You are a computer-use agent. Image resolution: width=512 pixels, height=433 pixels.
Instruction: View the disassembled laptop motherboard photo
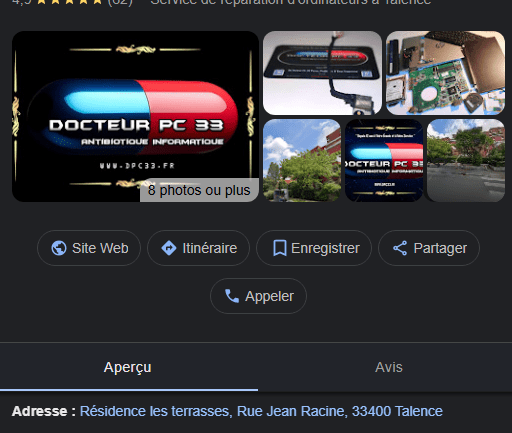tap(445, 73)
